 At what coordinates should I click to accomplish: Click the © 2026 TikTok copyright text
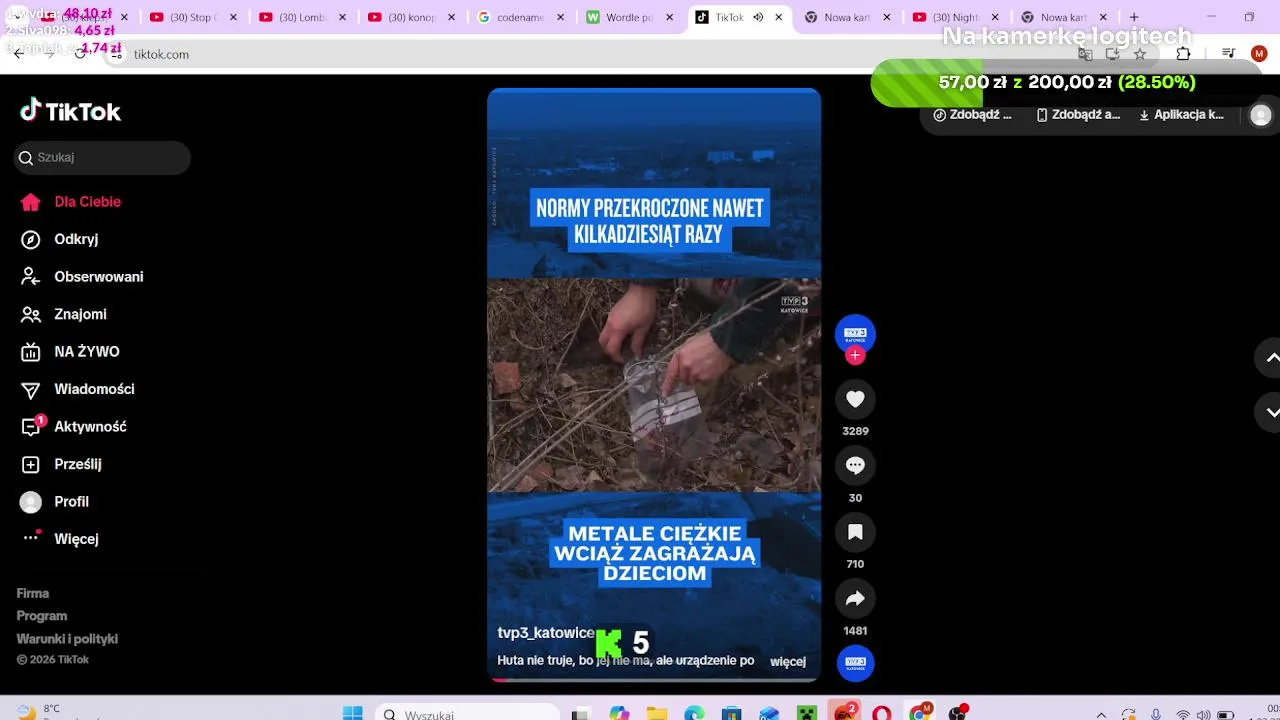click(53, 660)
